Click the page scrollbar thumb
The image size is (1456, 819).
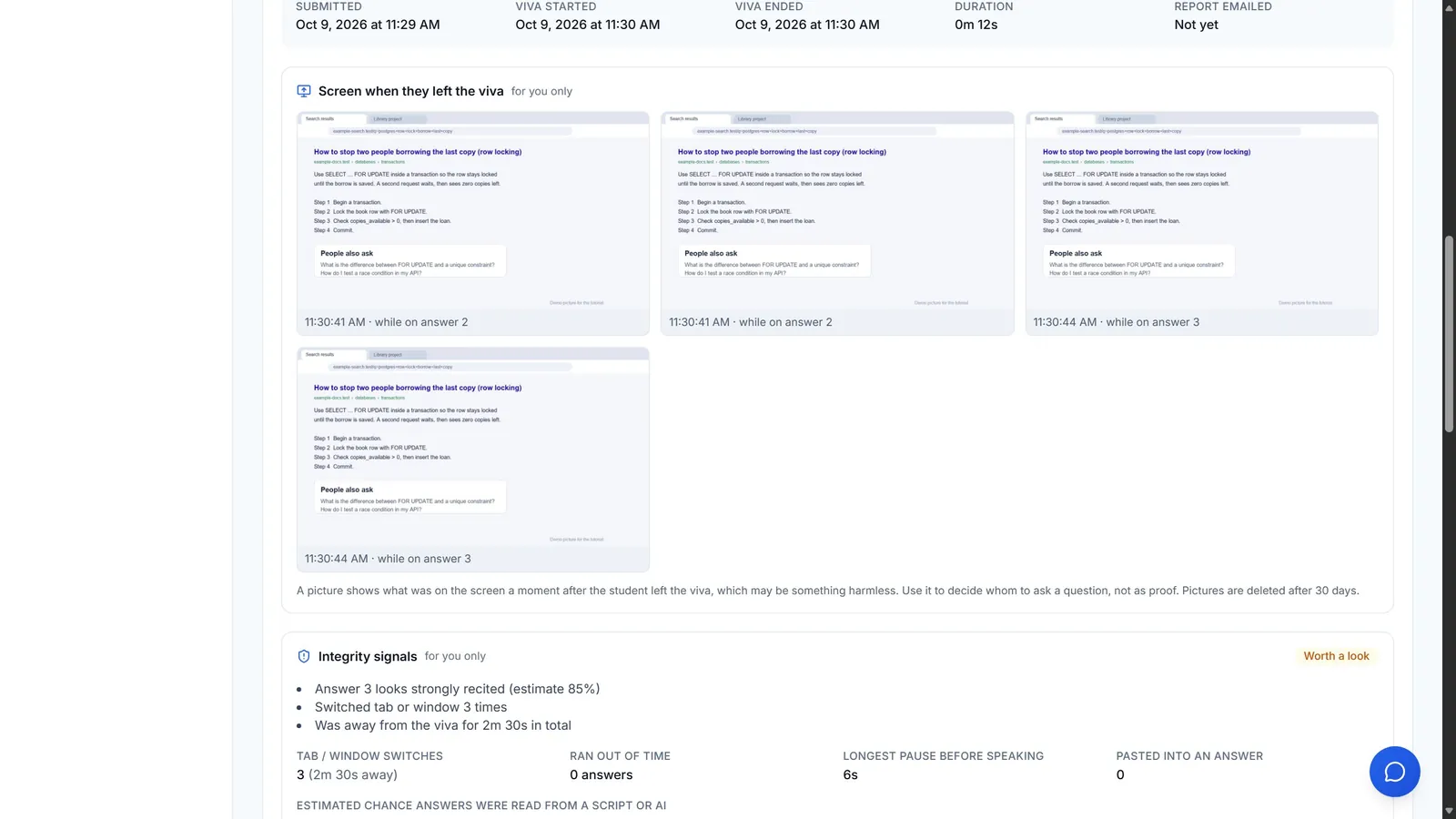1449,333
